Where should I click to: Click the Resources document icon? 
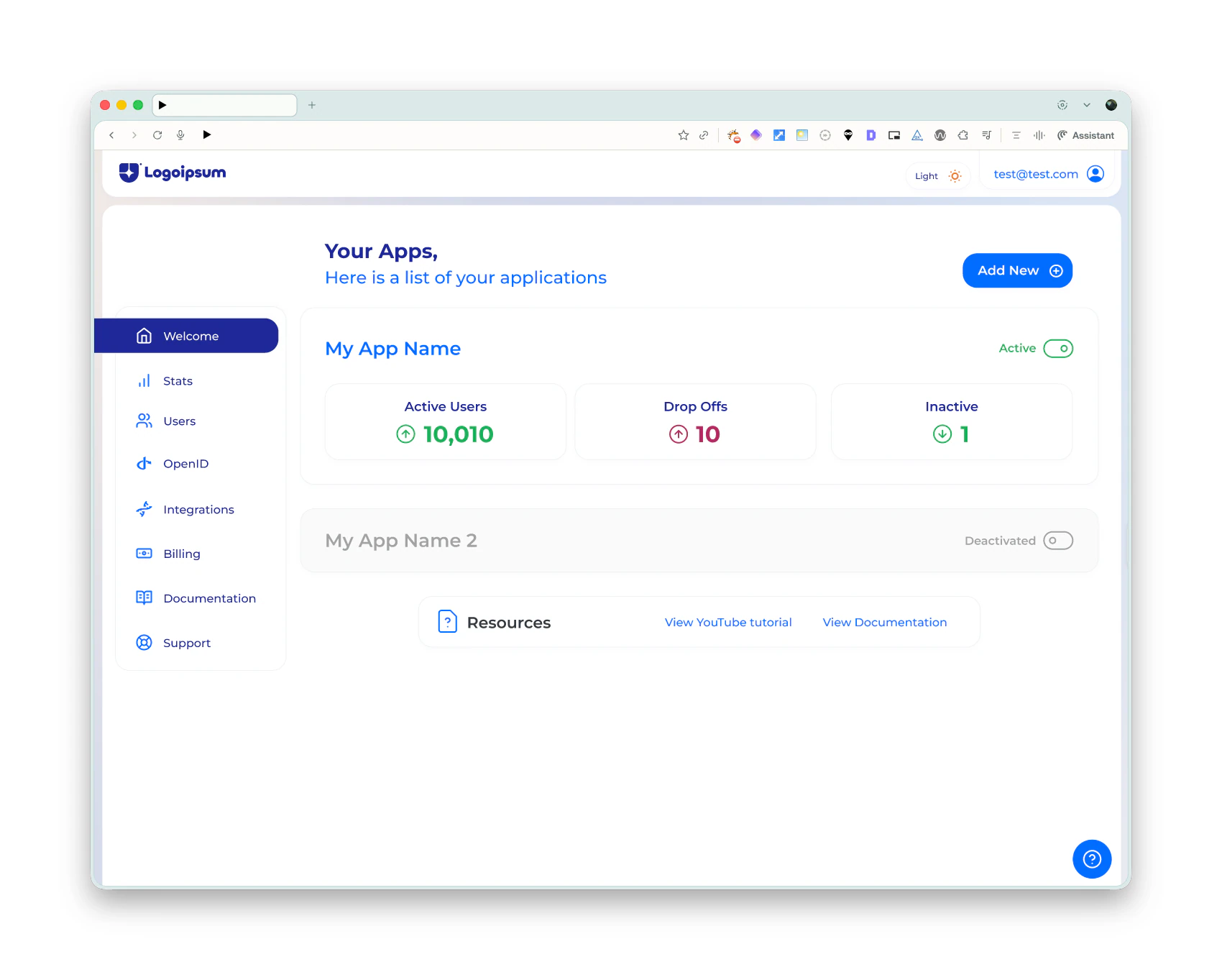(x=448, y=621)
